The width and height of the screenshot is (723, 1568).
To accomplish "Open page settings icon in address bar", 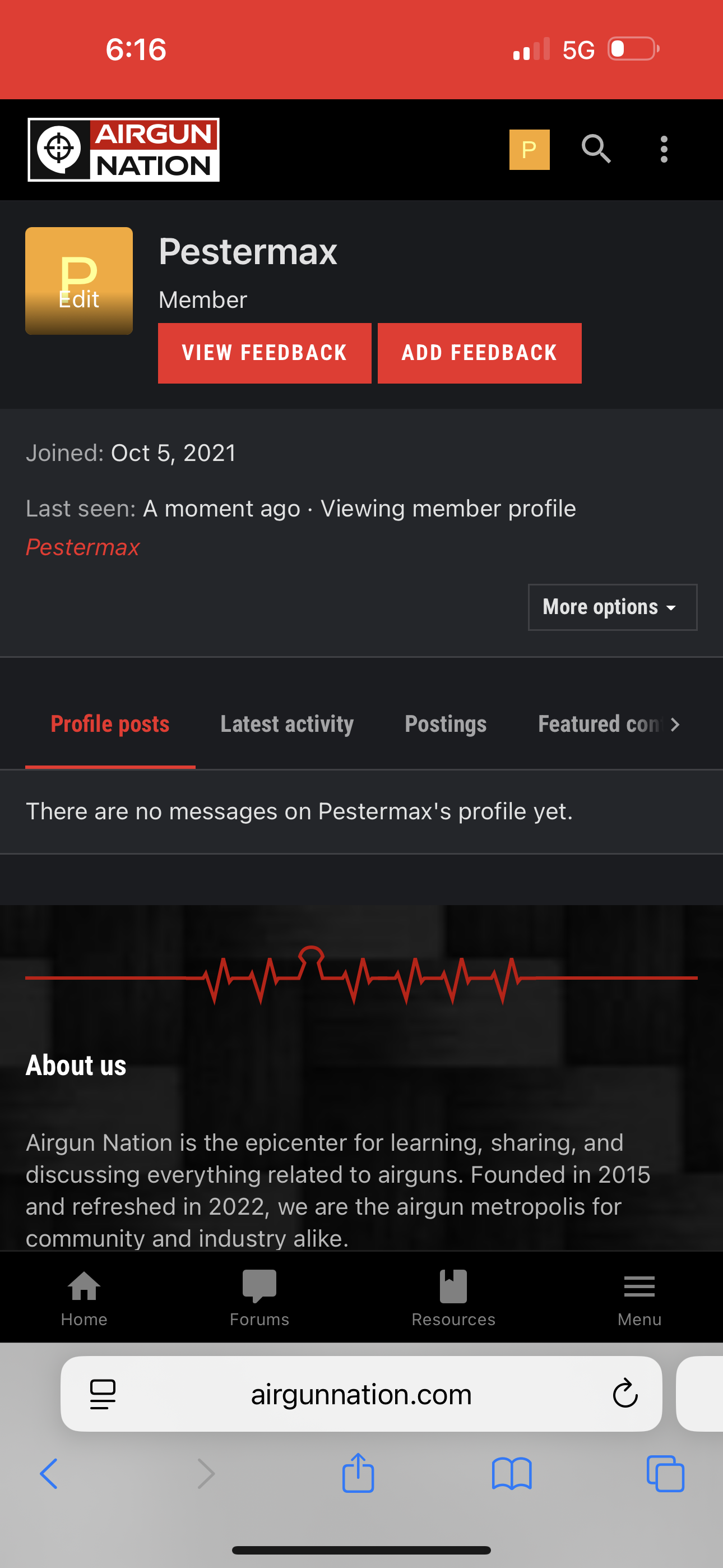I will click(x=102, y=1393).
